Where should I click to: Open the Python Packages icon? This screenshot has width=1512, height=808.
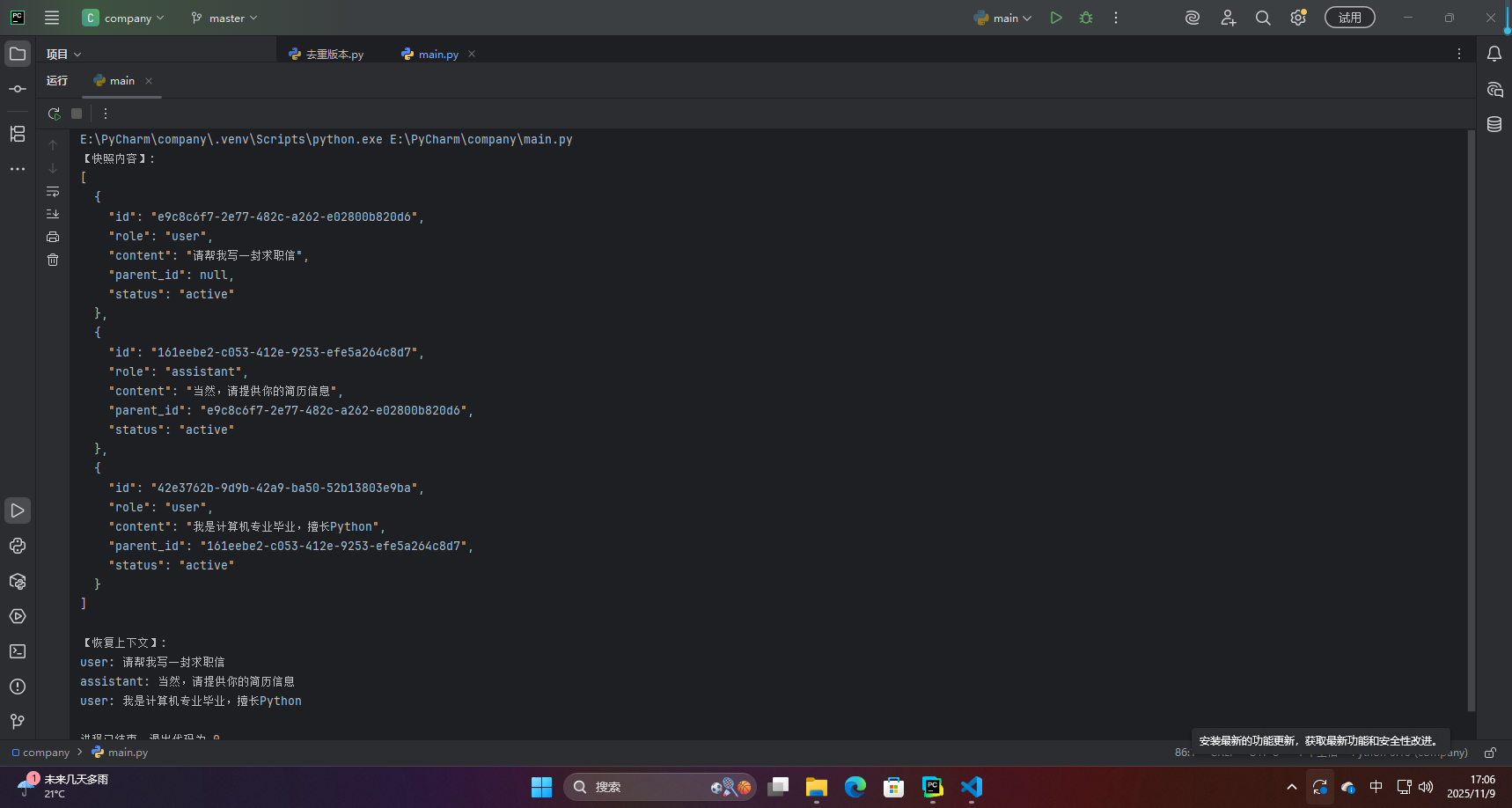(18, 581)
